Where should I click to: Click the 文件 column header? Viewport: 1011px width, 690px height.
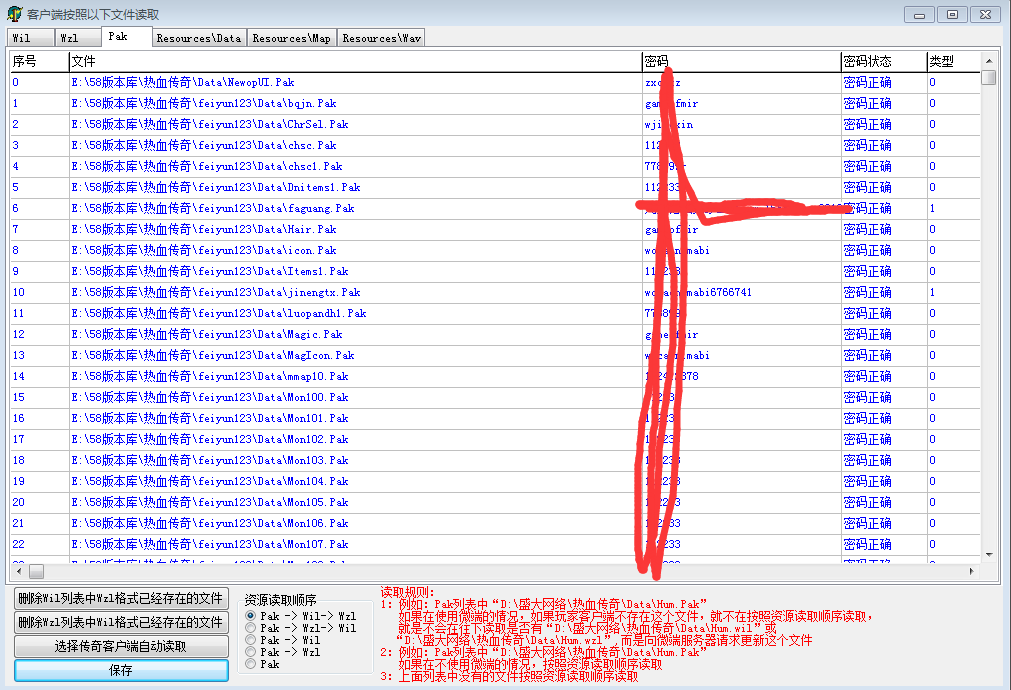356,61
